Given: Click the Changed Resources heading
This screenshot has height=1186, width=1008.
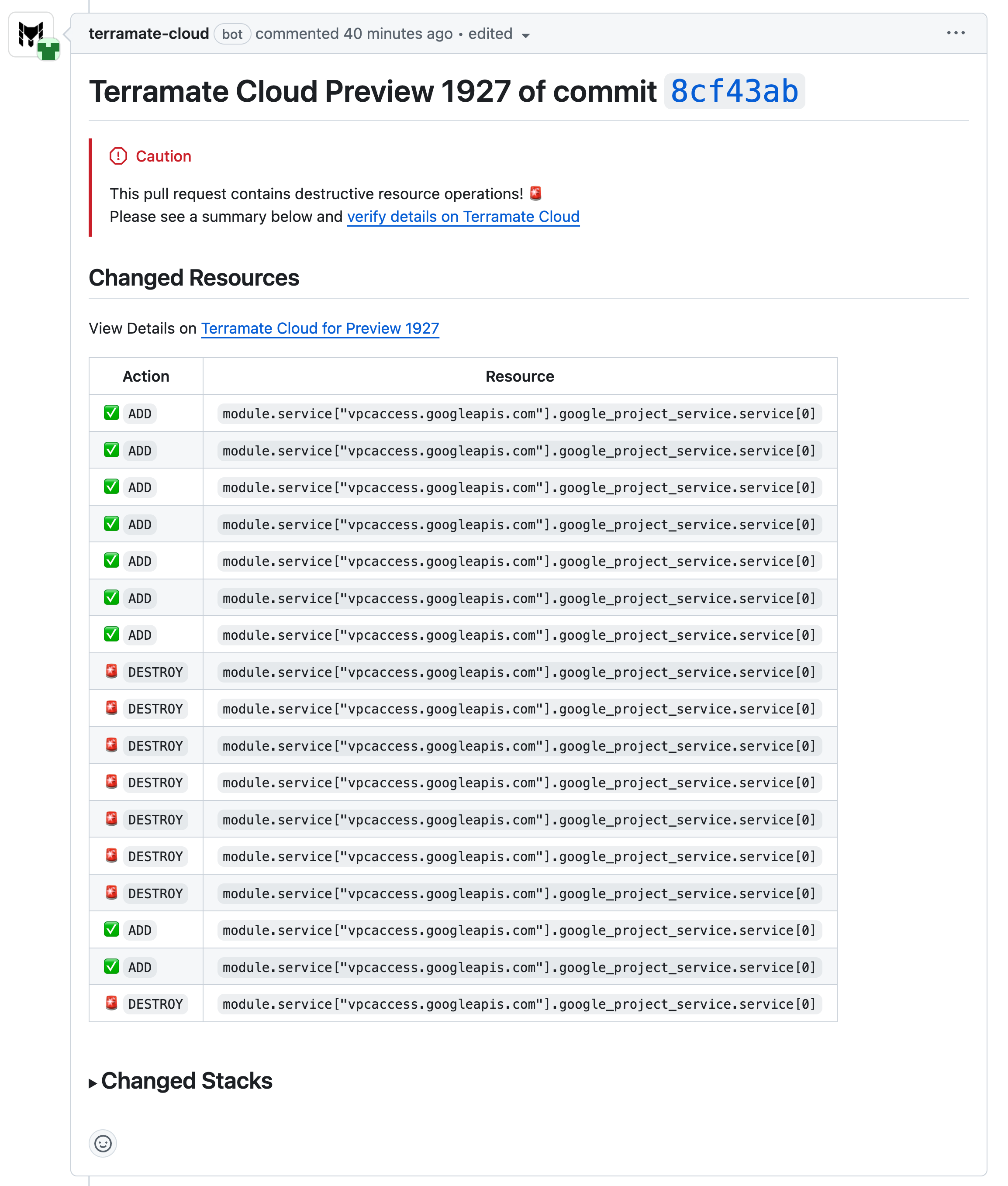Looking at the screenshot, I should coord(194,278).
